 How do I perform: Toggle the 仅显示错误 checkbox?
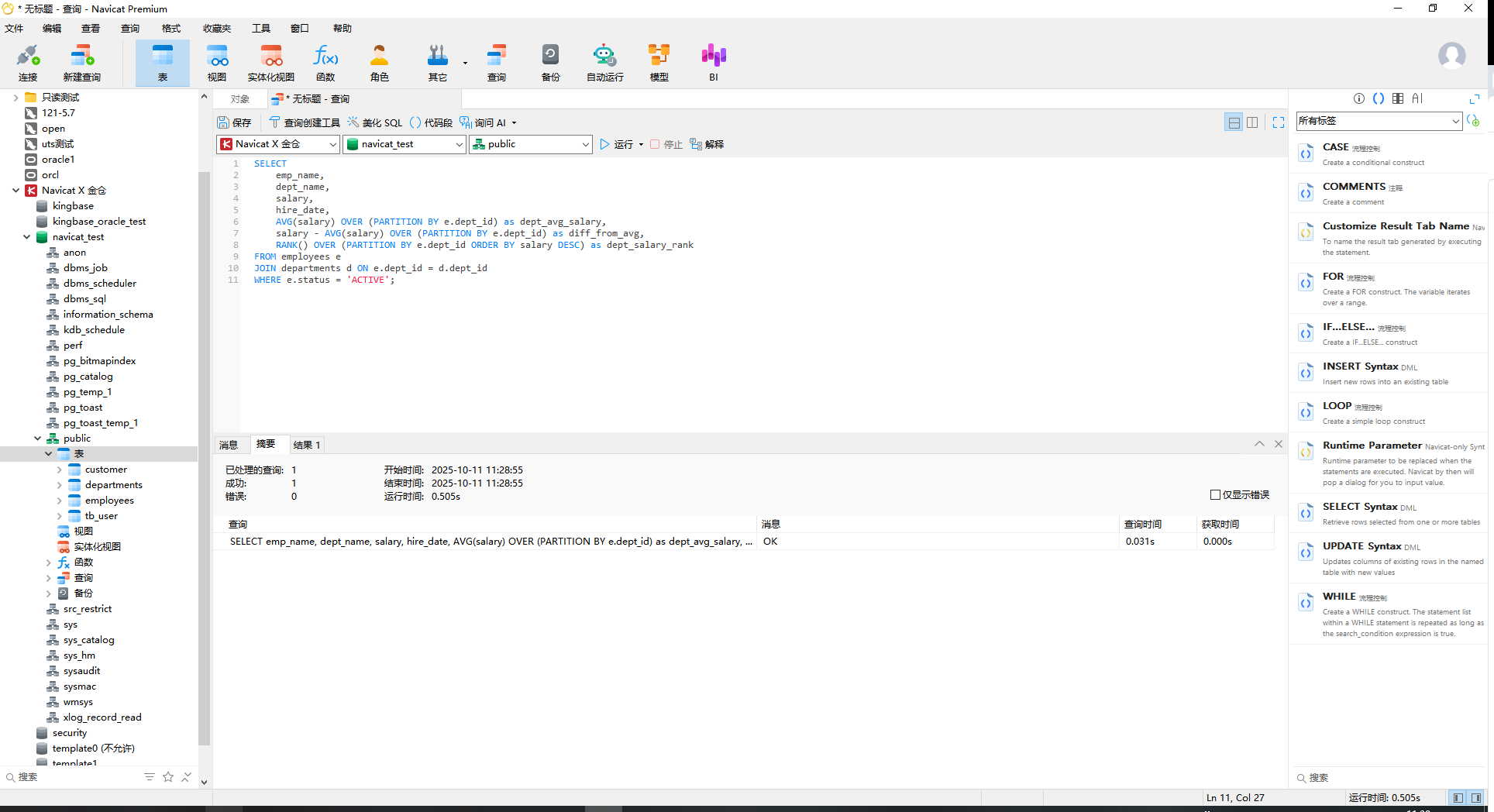[x=1215, y=494]
